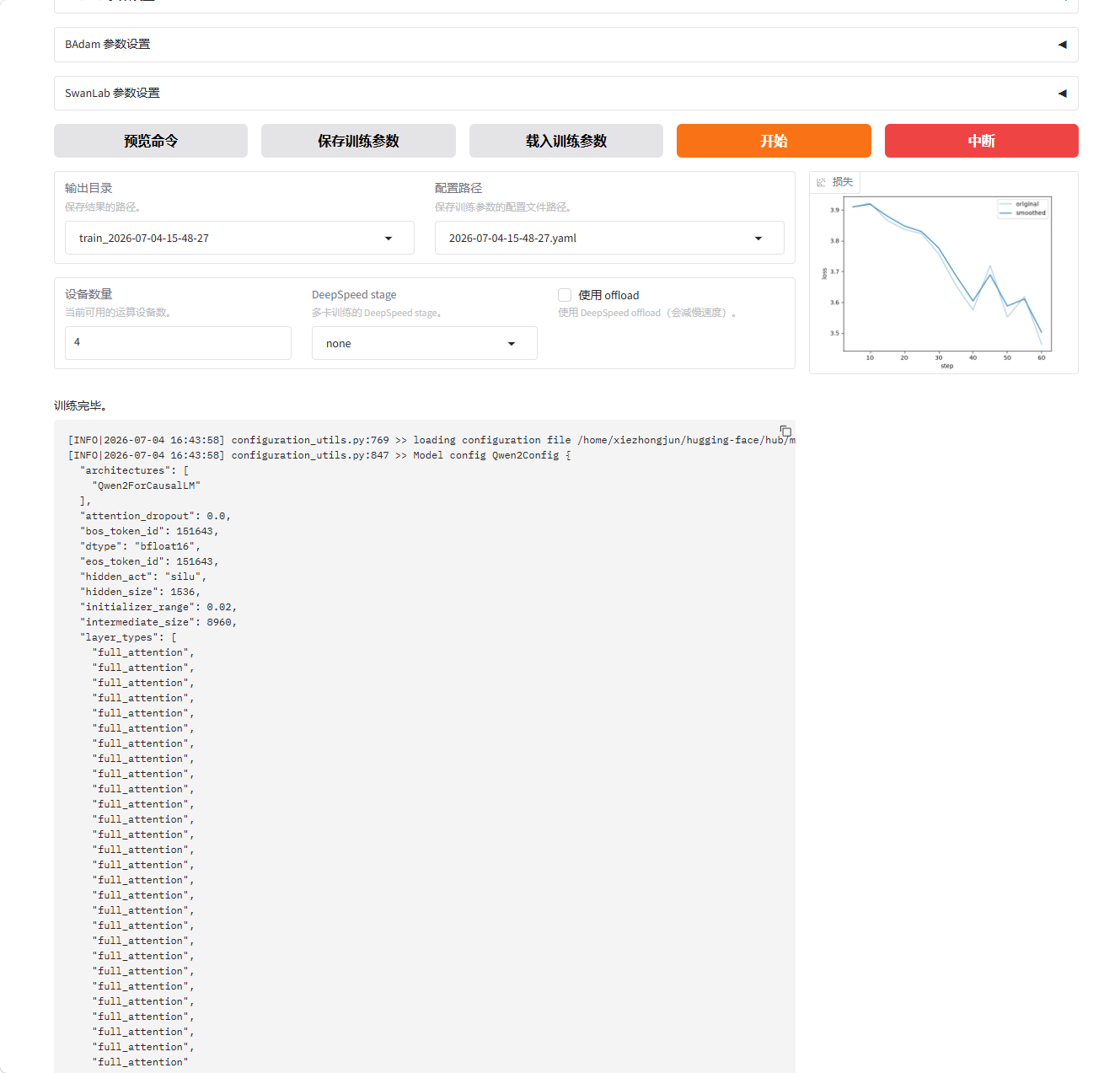
Task: Copy the training log output
Action: (x=785, y=431)
